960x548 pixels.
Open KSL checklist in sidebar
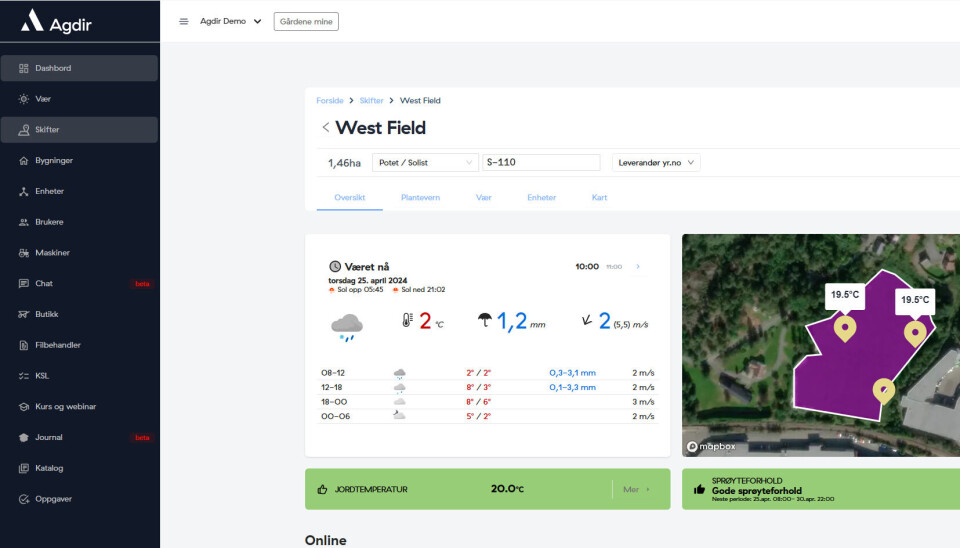[x=43, y=376]
